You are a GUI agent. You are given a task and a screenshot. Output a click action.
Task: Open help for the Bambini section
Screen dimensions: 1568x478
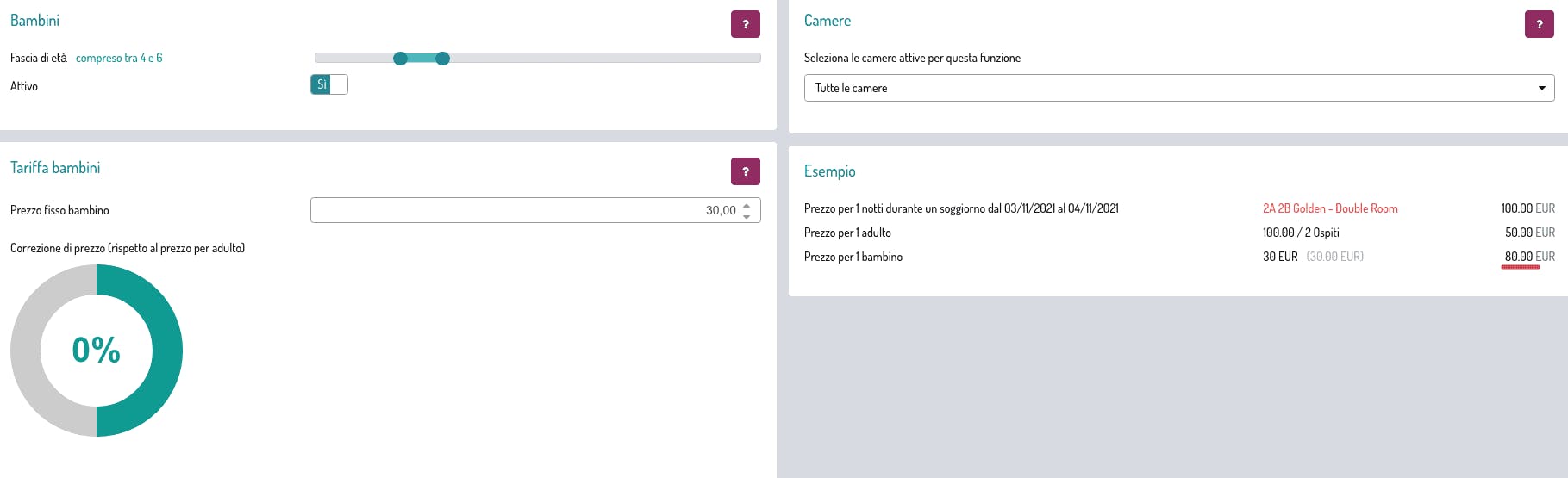[745, 24]
